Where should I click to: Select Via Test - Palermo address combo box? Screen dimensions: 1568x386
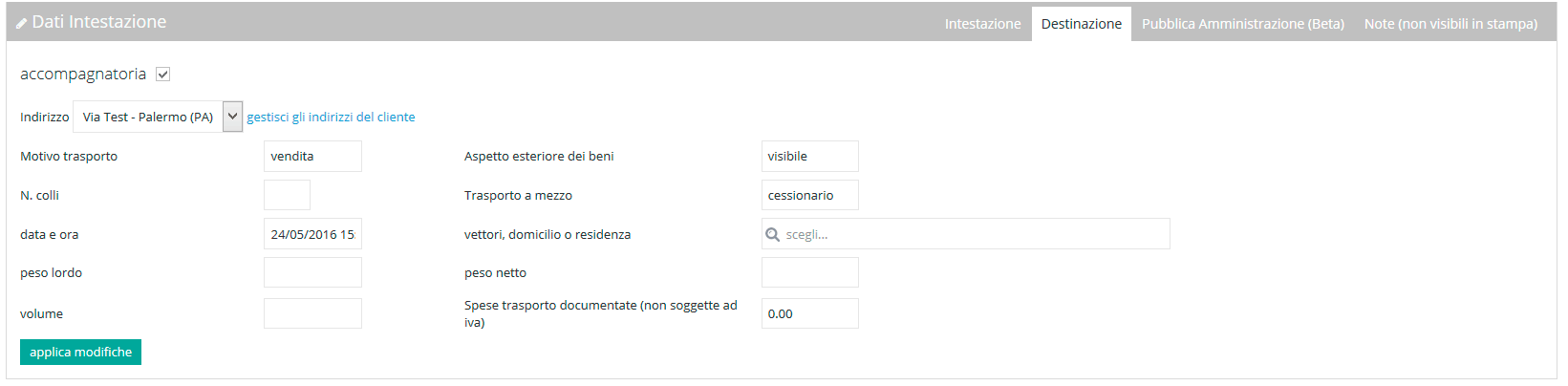pyautogui.click(x=148, y=117)
